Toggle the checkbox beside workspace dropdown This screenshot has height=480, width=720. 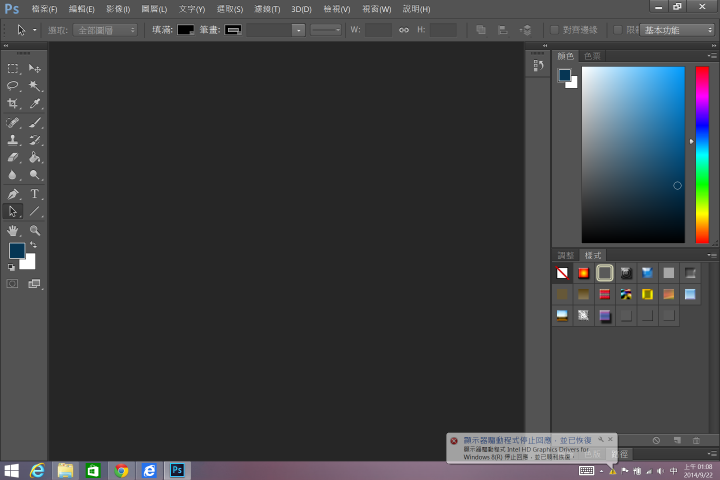click(x=618, y=30)
